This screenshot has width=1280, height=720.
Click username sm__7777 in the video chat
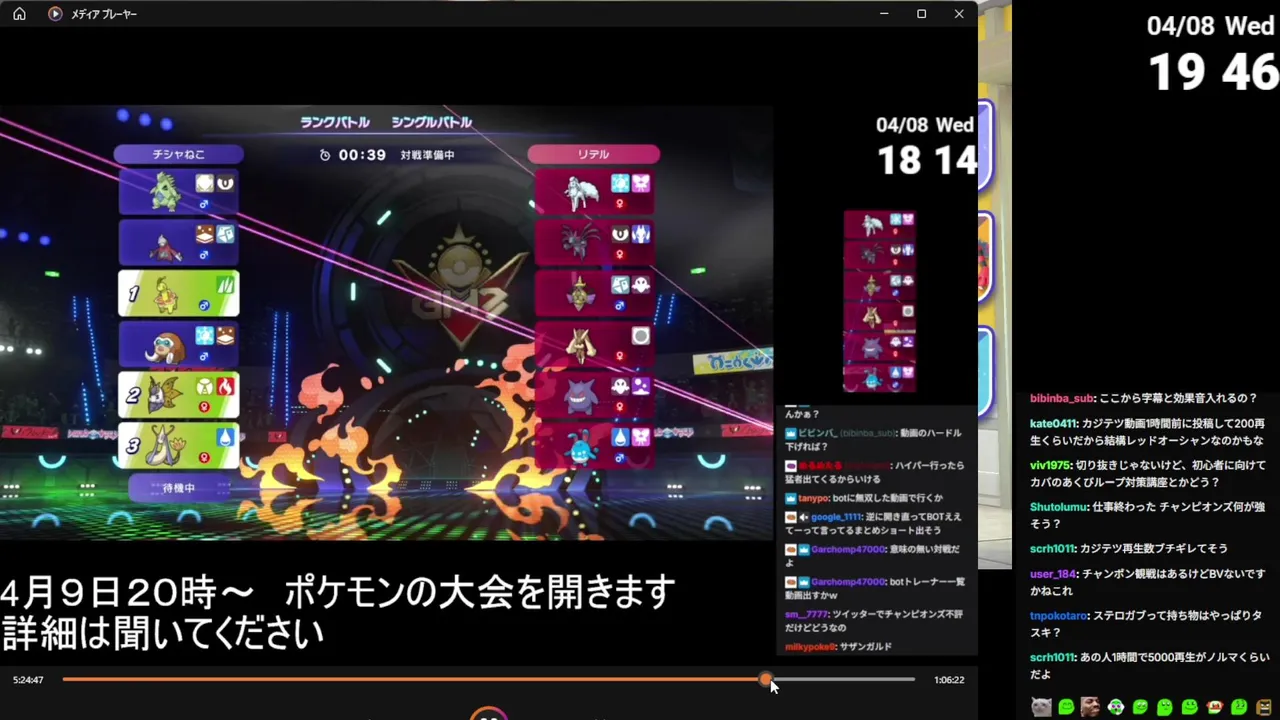click(x=806, y=614)
